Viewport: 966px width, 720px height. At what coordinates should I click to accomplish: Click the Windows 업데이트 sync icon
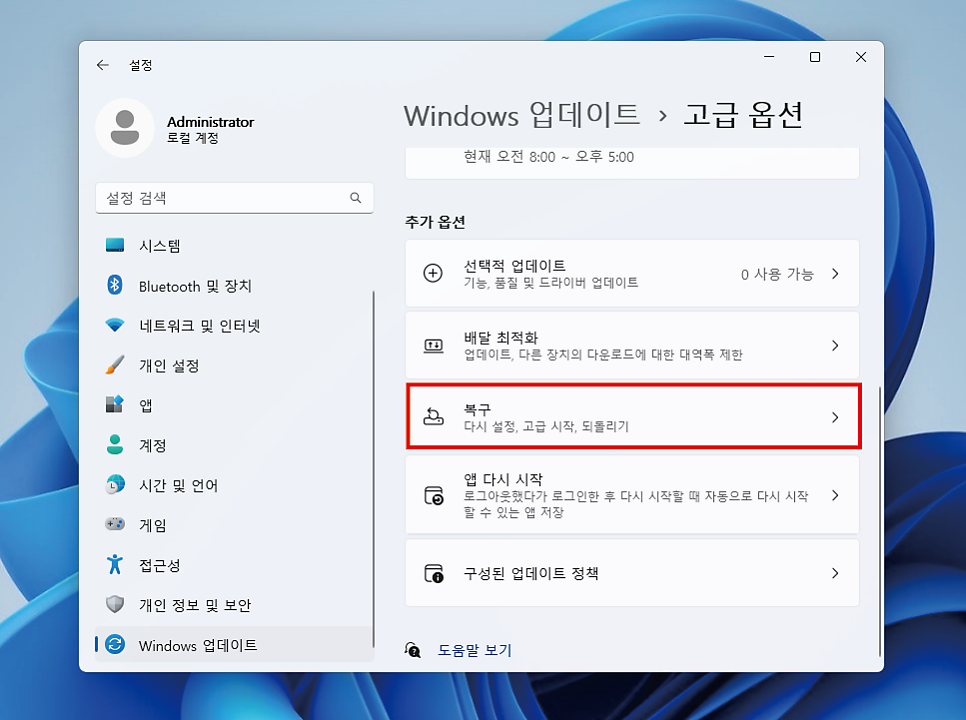tap(115, 644)
